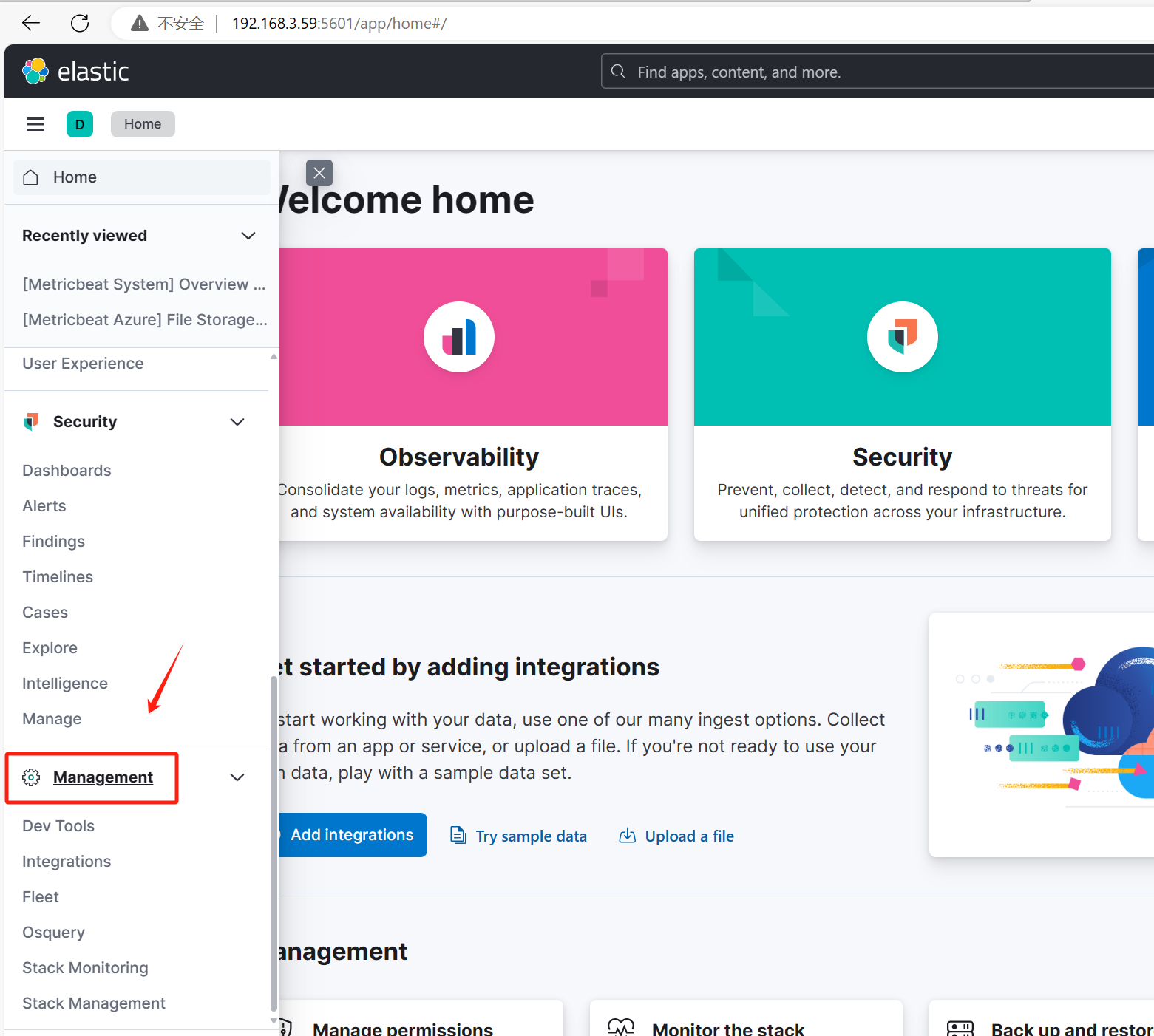The height and width of the screenshot is (1036, 1154).
Task: Open Explore under Security
Action: point(50,648)
